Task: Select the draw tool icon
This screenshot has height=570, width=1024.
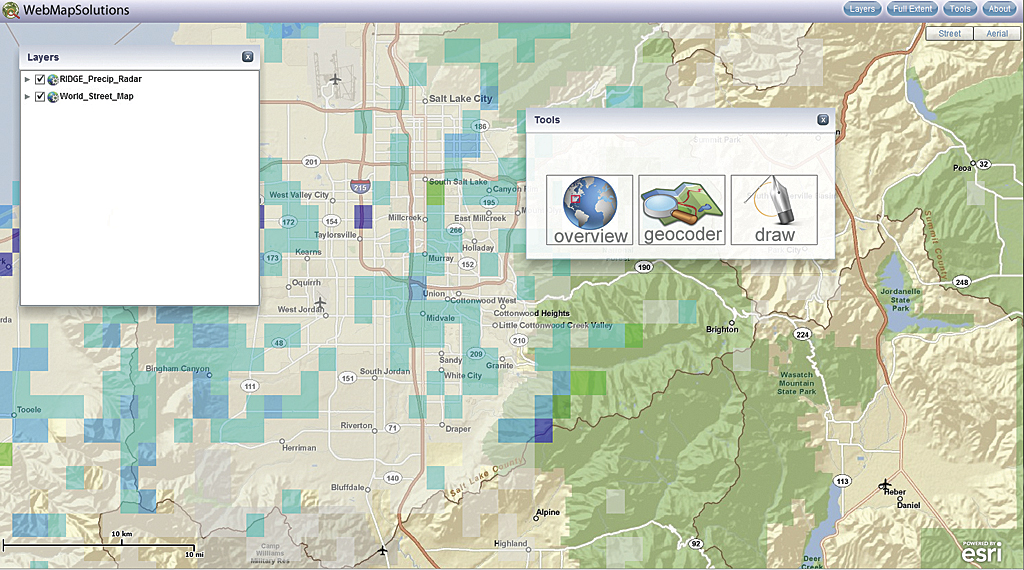Action: coord(774,210)
